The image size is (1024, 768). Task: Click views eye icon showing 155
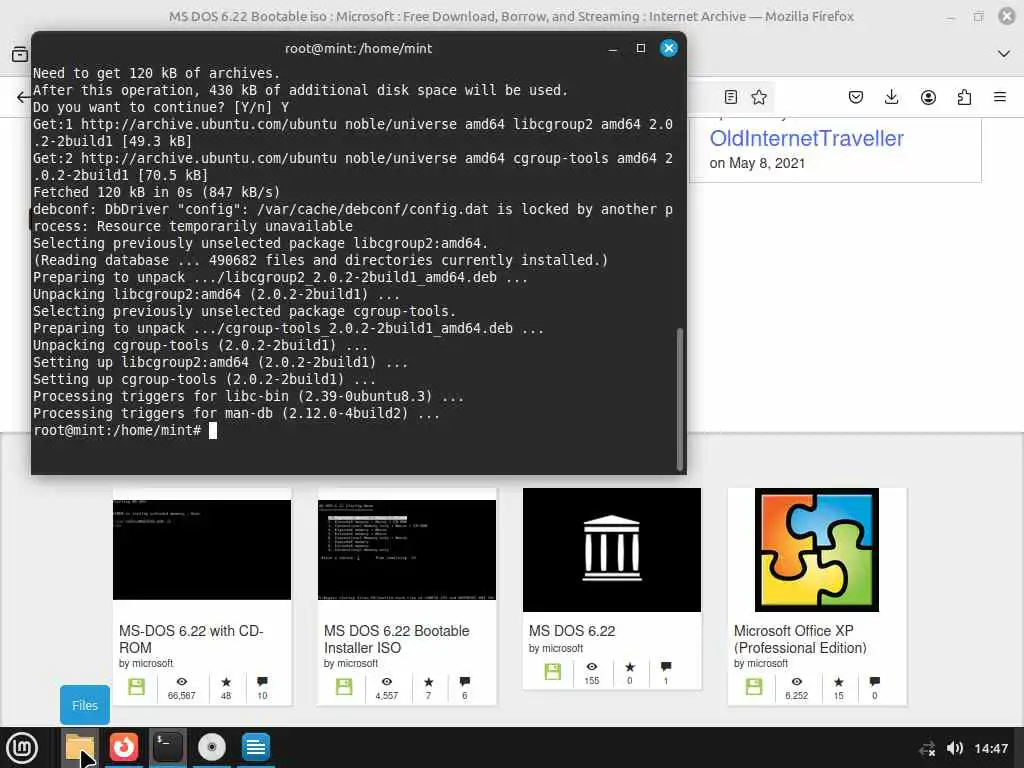click(592, 667)
